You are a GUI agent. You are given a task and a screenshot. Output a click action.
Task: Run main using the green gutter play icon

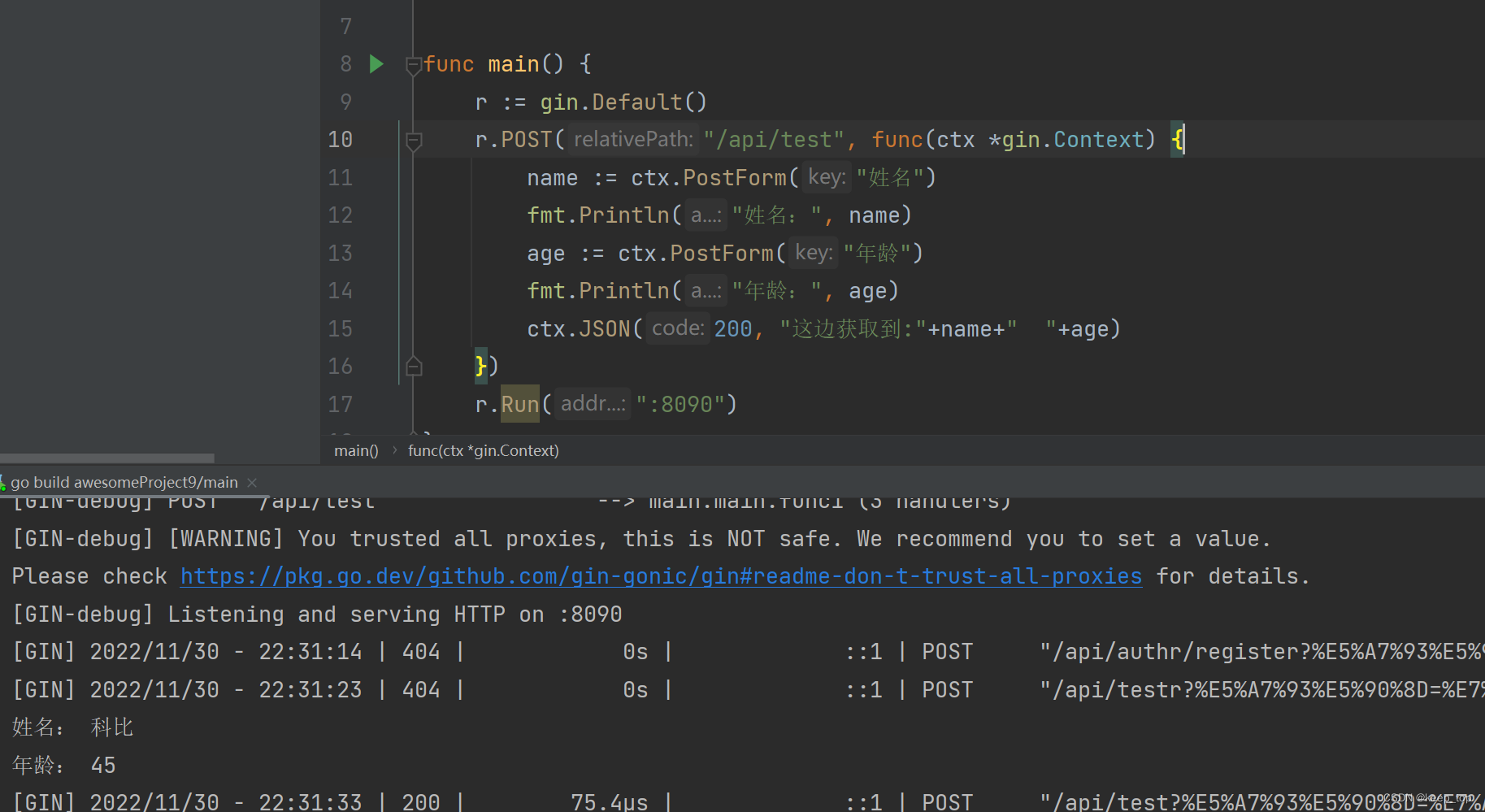point(375,63)
